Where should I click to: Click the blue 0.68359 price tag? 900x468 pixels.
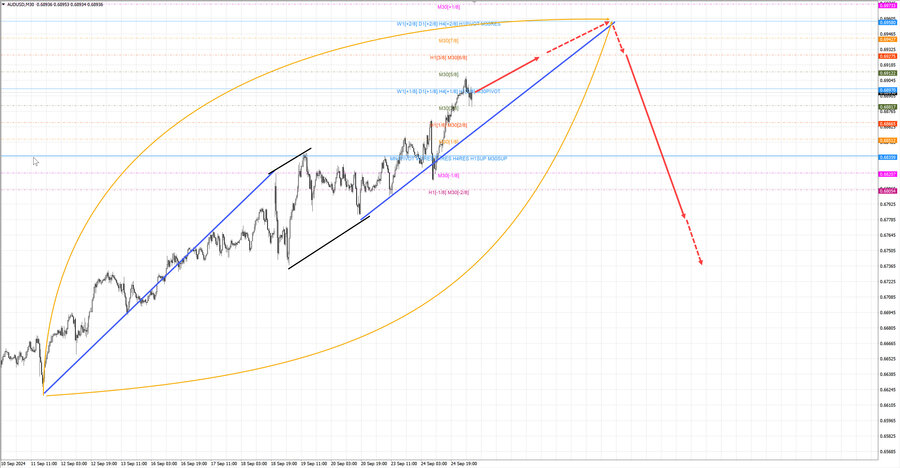click(888, 157)
